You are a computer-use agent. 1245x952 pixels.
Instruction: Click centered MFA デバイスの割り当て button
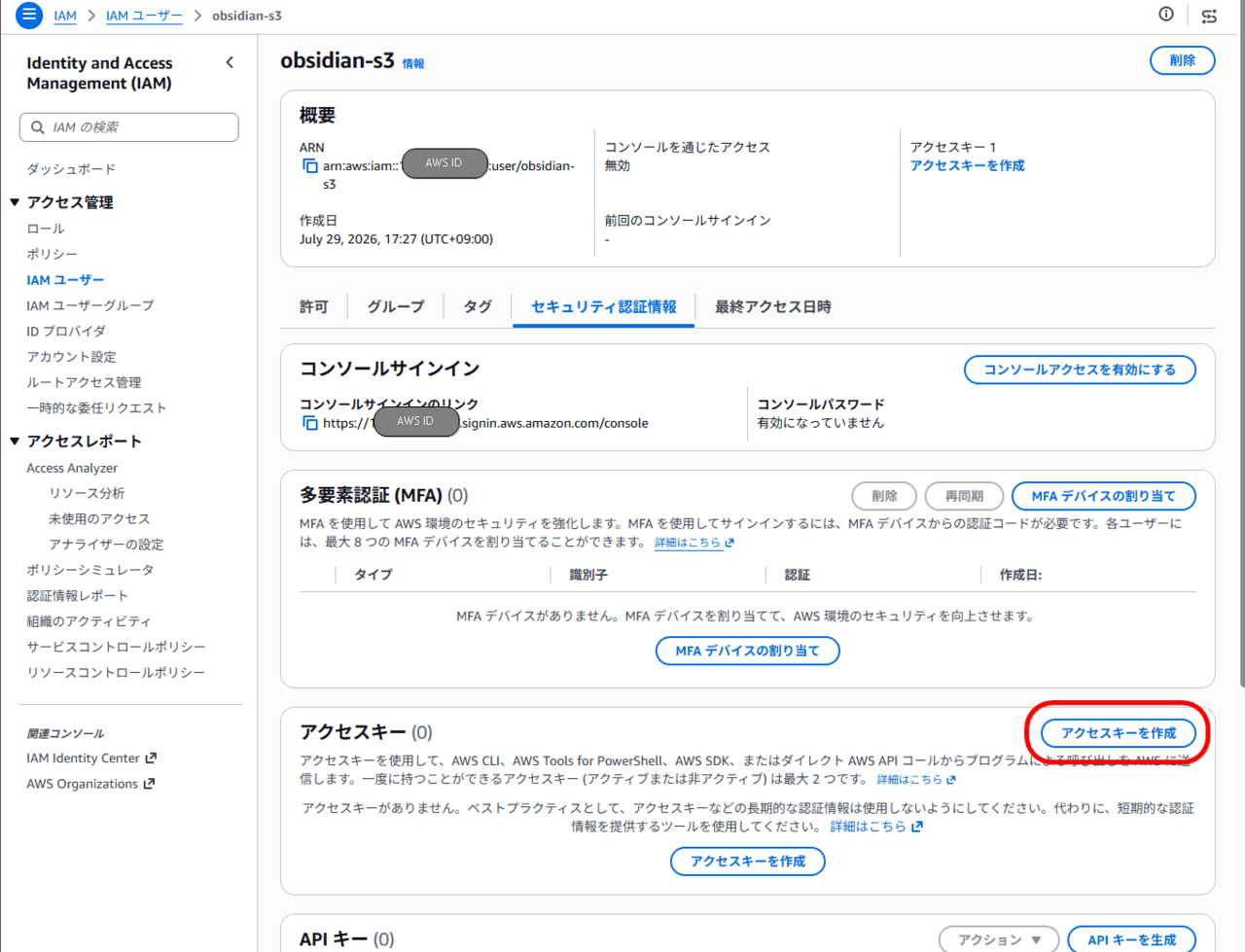[748, 651]
